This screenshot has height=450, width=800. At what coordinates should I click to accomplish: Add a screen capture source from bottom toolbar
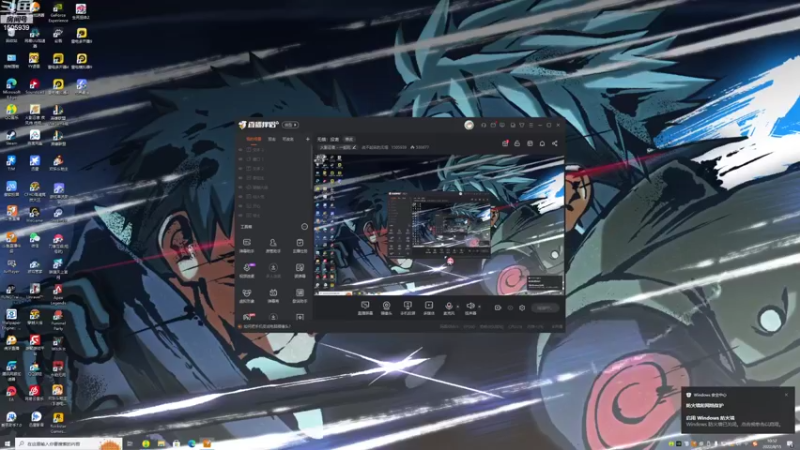pos(365,308)
